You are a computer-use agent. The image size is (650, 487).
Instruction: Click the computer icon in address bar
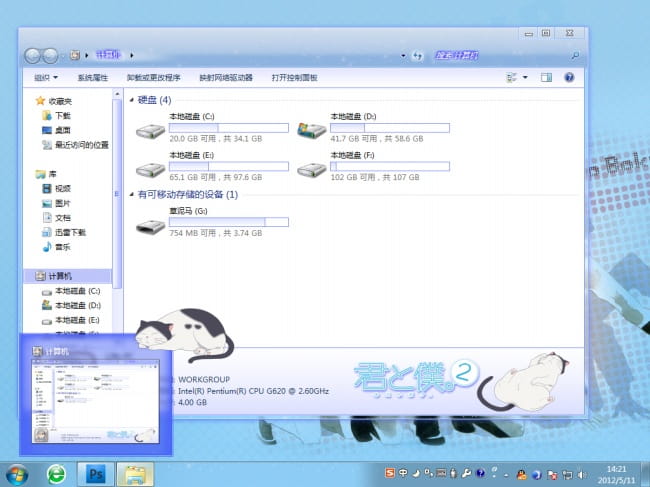[75, 55]
